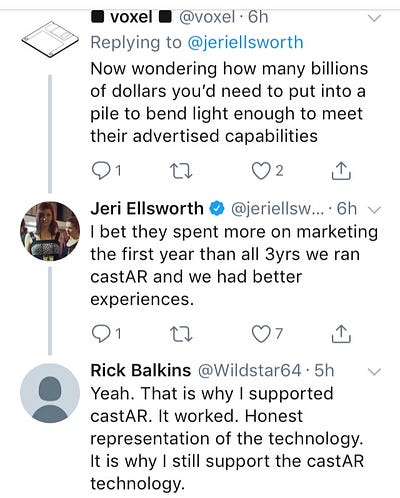This screenshot has height=498, width=400.
Task: Share voxel's tweet via share icon
Action: coord(341,171)
